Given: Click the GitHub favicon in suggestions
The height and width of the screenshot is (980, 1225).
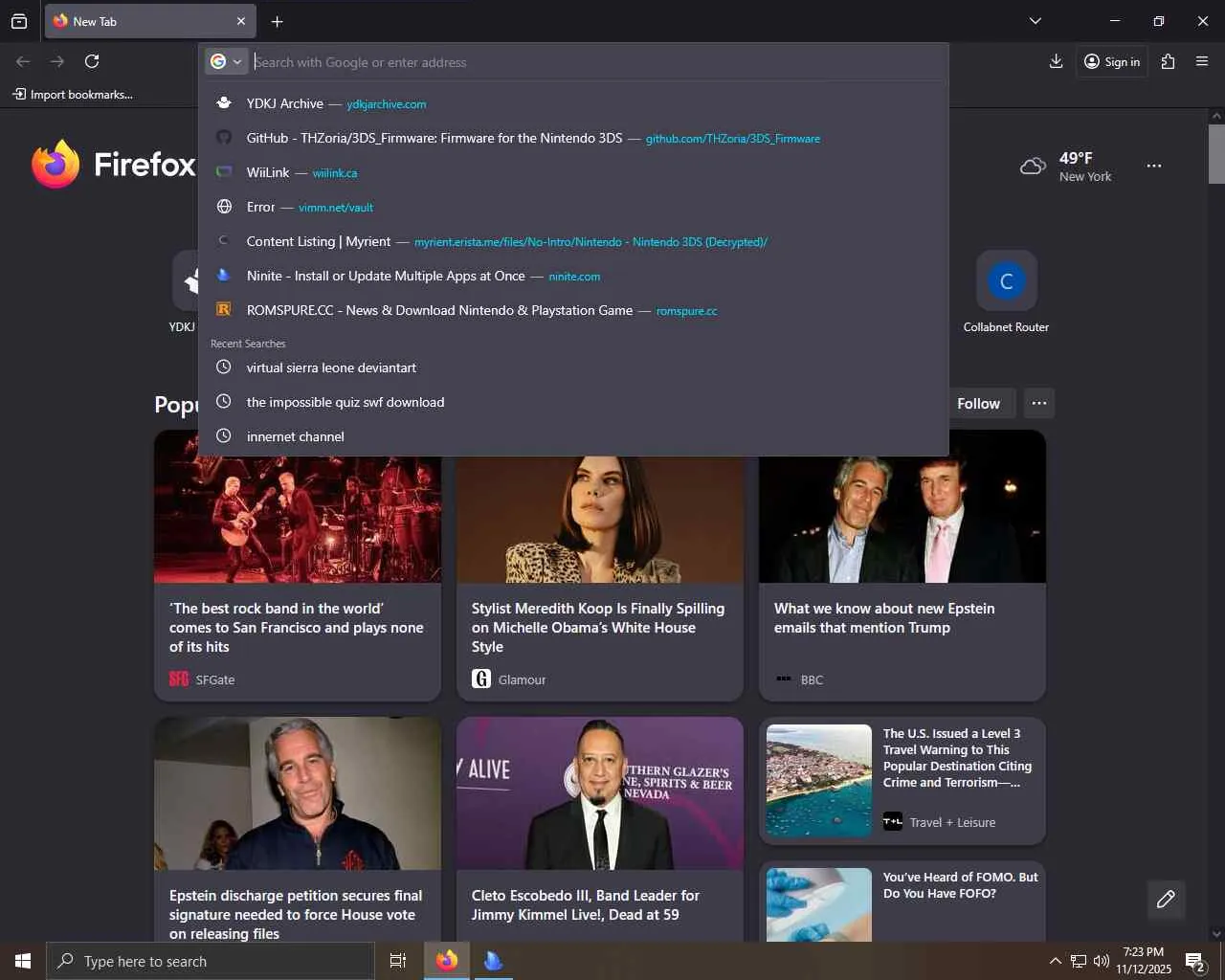Looking at the screenshot, I should click(224, 137).
